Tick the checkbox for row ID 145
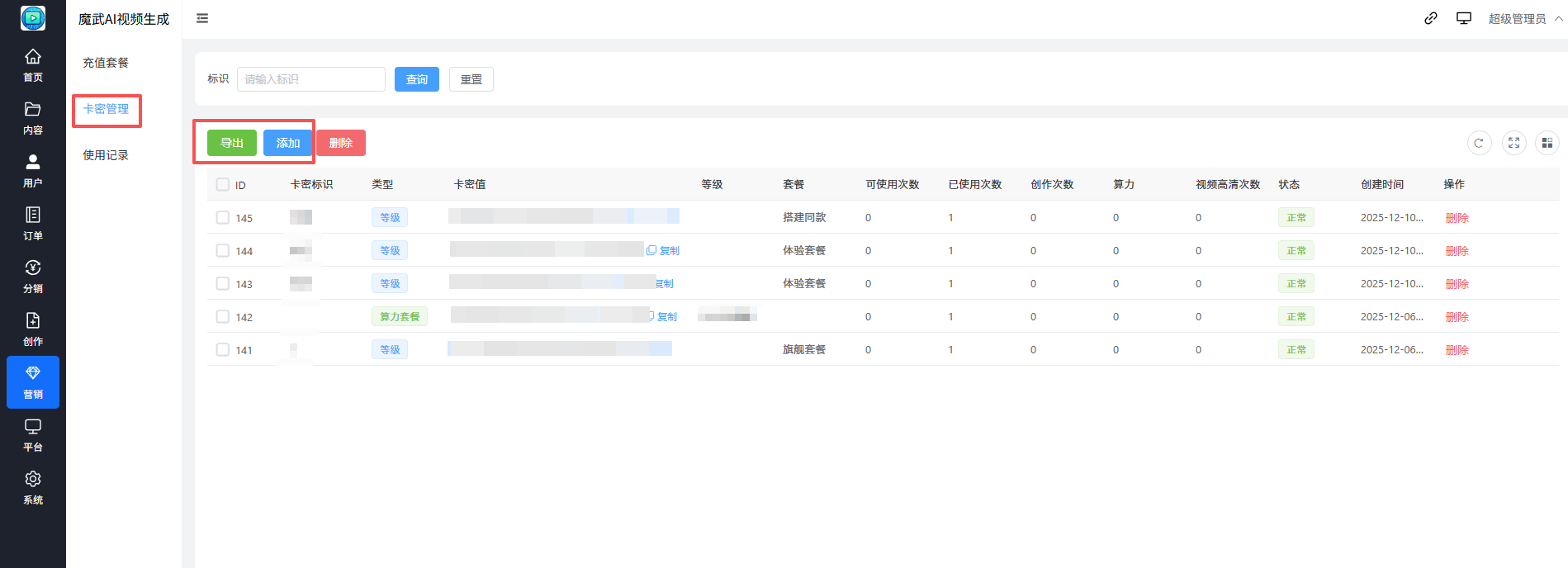1568x568 pixels. 223,218
